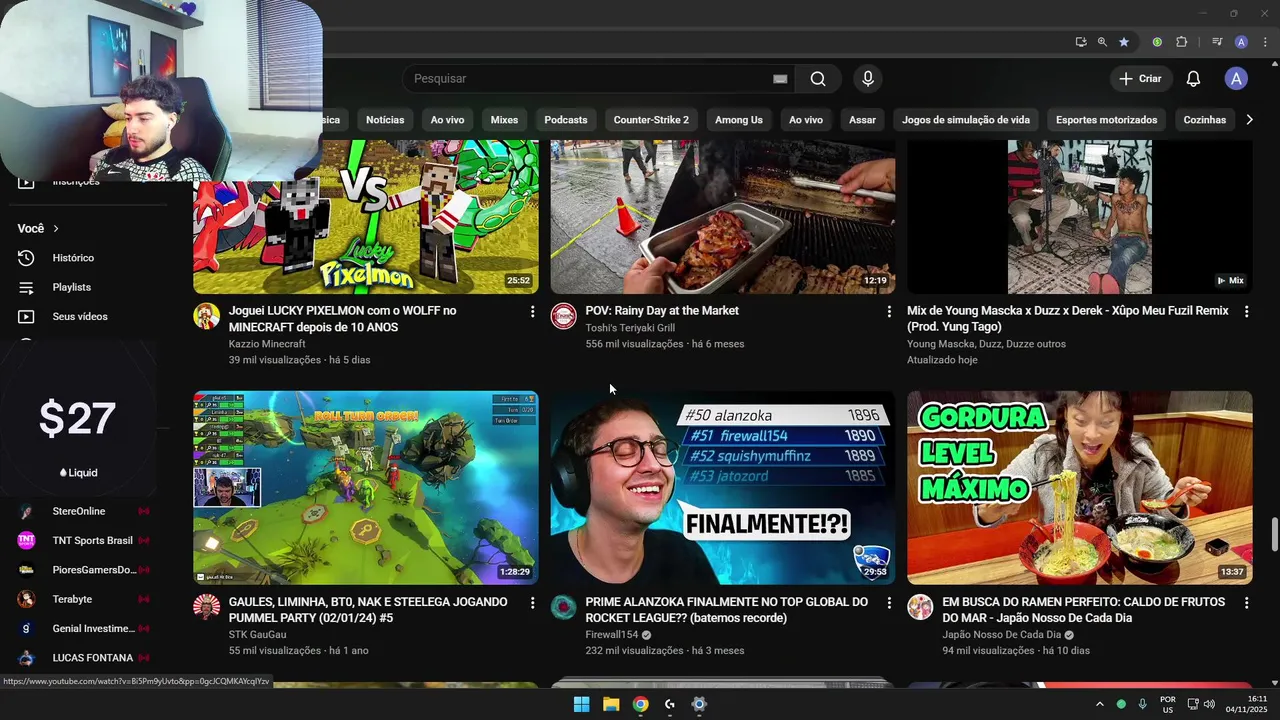1280x720 pixels.
Task: Open the Lucky Pixelmon video thumbnail
Action: click(366, 217)
